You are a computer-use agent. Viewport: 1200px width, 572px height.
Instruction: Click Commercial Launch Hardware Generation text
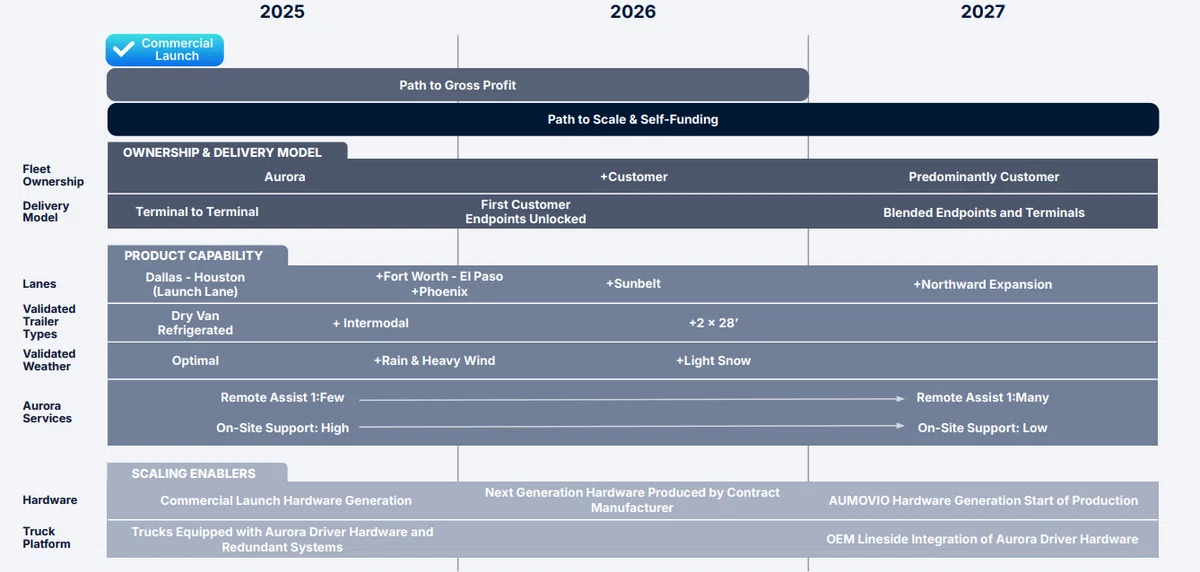pyautogui.click(x=286, y=501)
